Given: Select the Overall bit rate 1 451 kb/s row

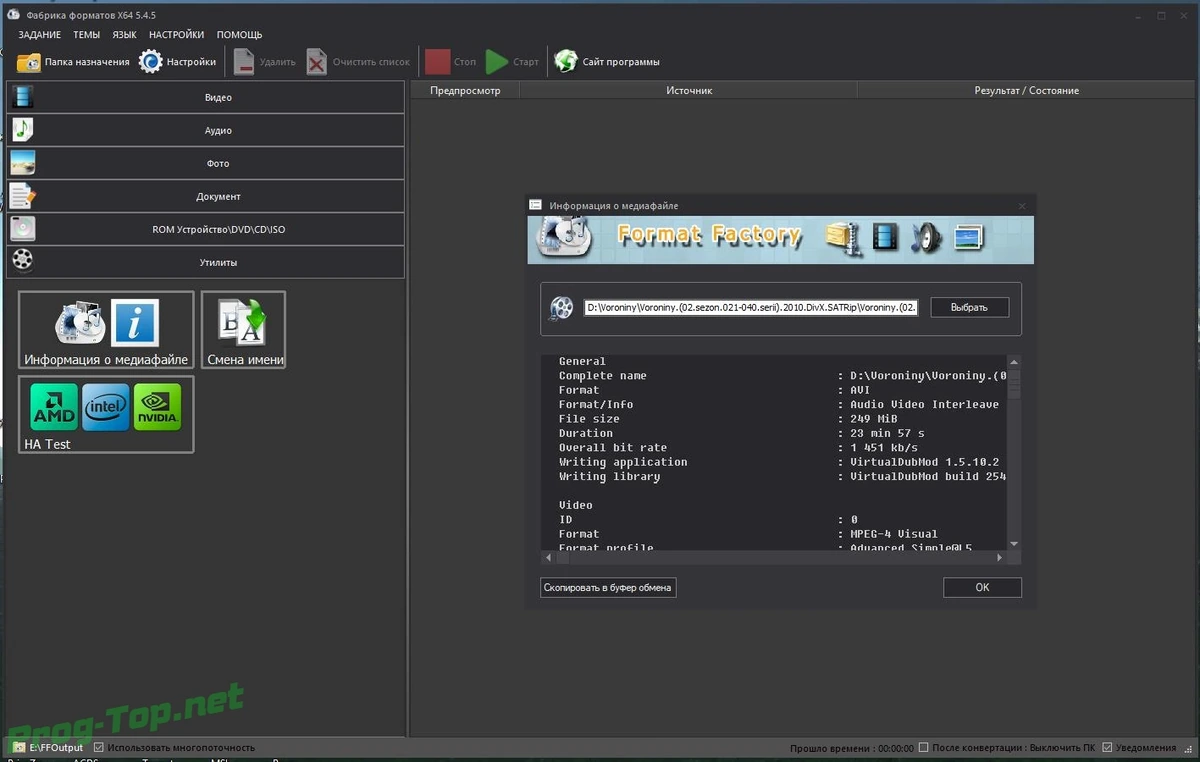Looking at the screenshot, I should click(x=774, y=448).
